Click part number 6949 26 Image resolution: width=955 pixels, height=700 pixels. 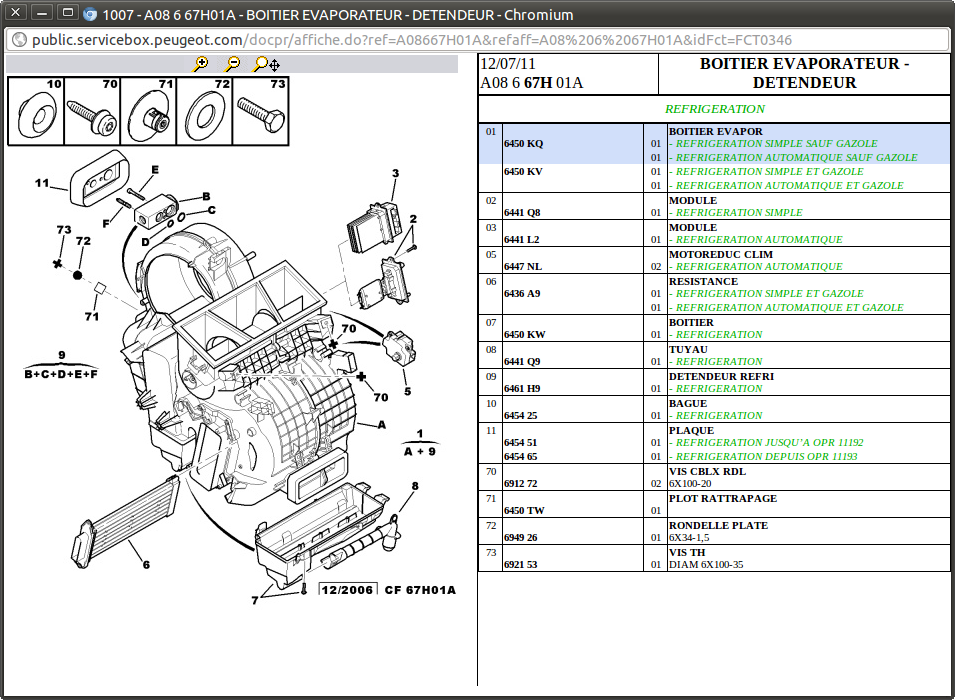coord(520,538)
